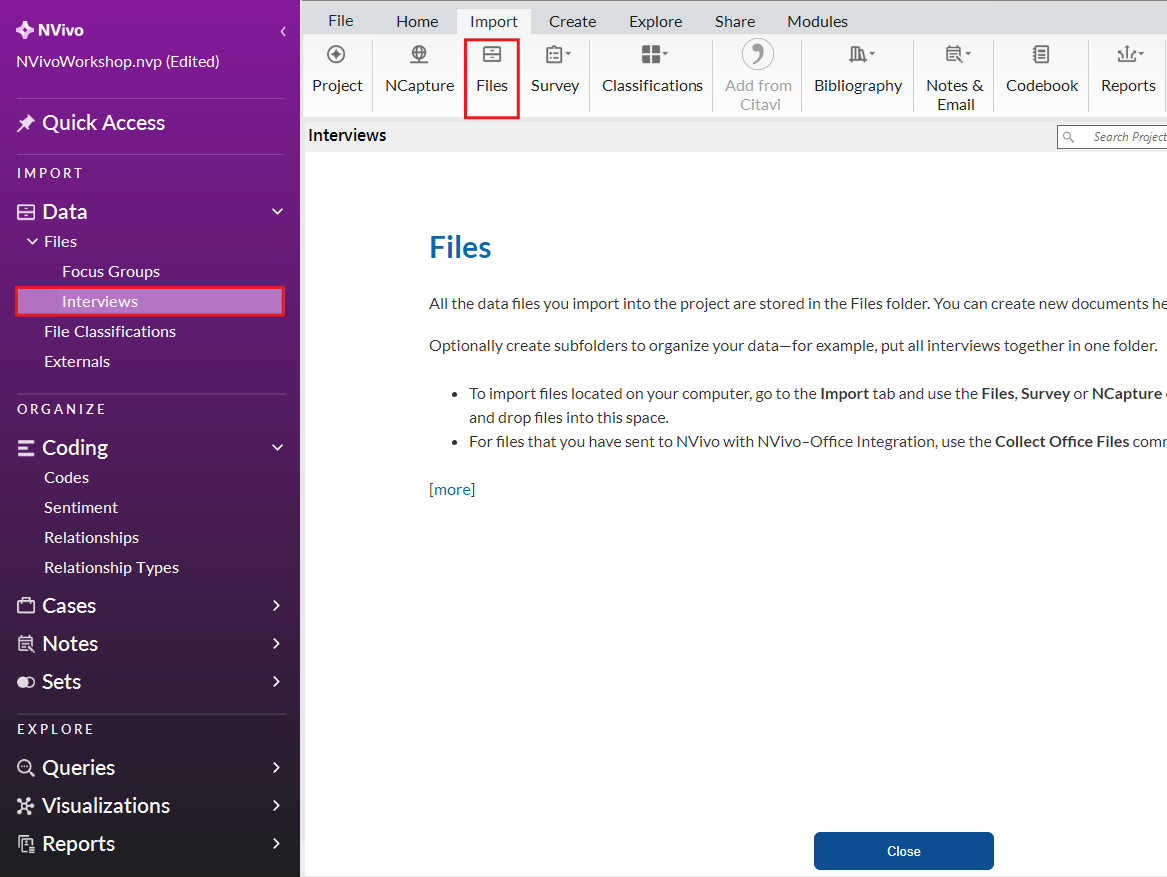Collapse the Coding section chevron
The image size is (1167, 877).
click(278, 447)
